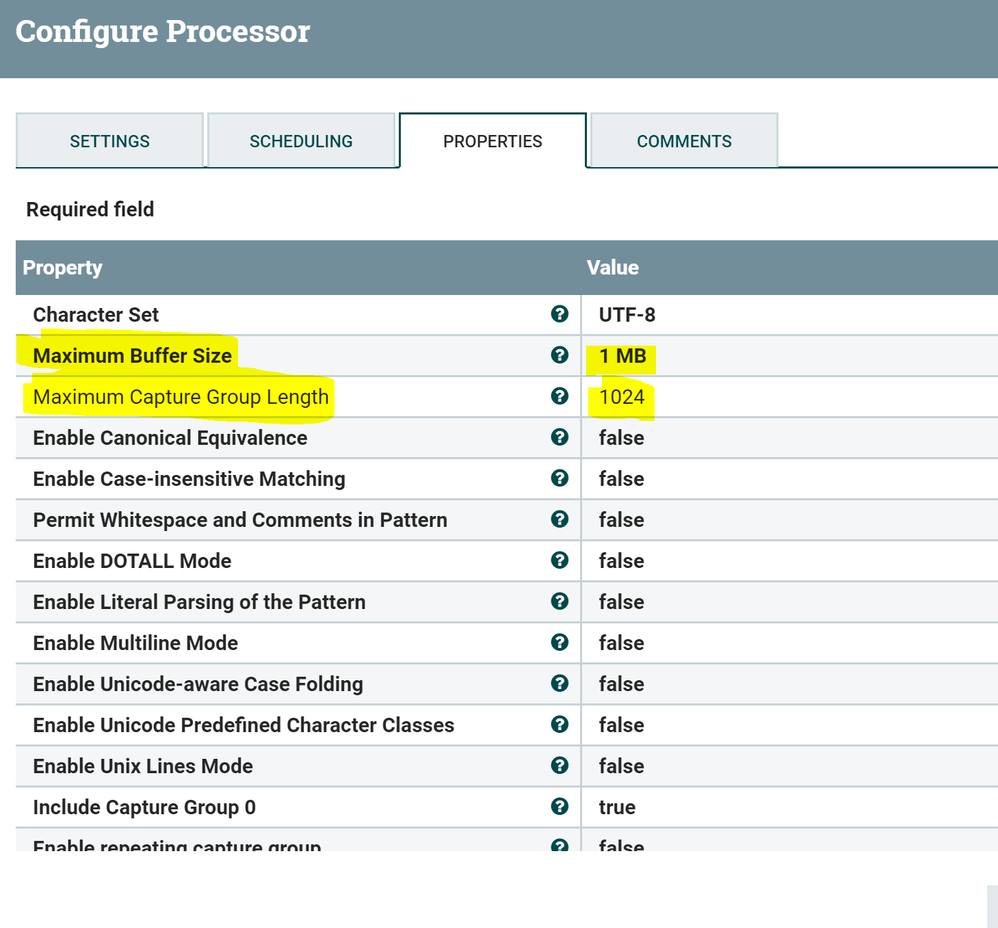Screen dimensions: 998x928
Task: View help for Include Capture Group 0
Action: [559, 806]
